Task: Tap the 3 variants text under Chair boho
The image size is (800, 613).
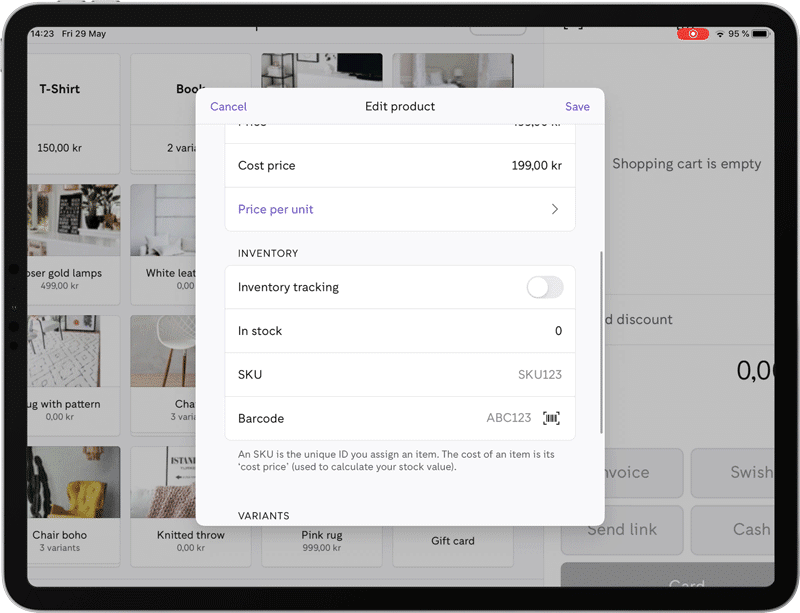Action: pos(60,548)
